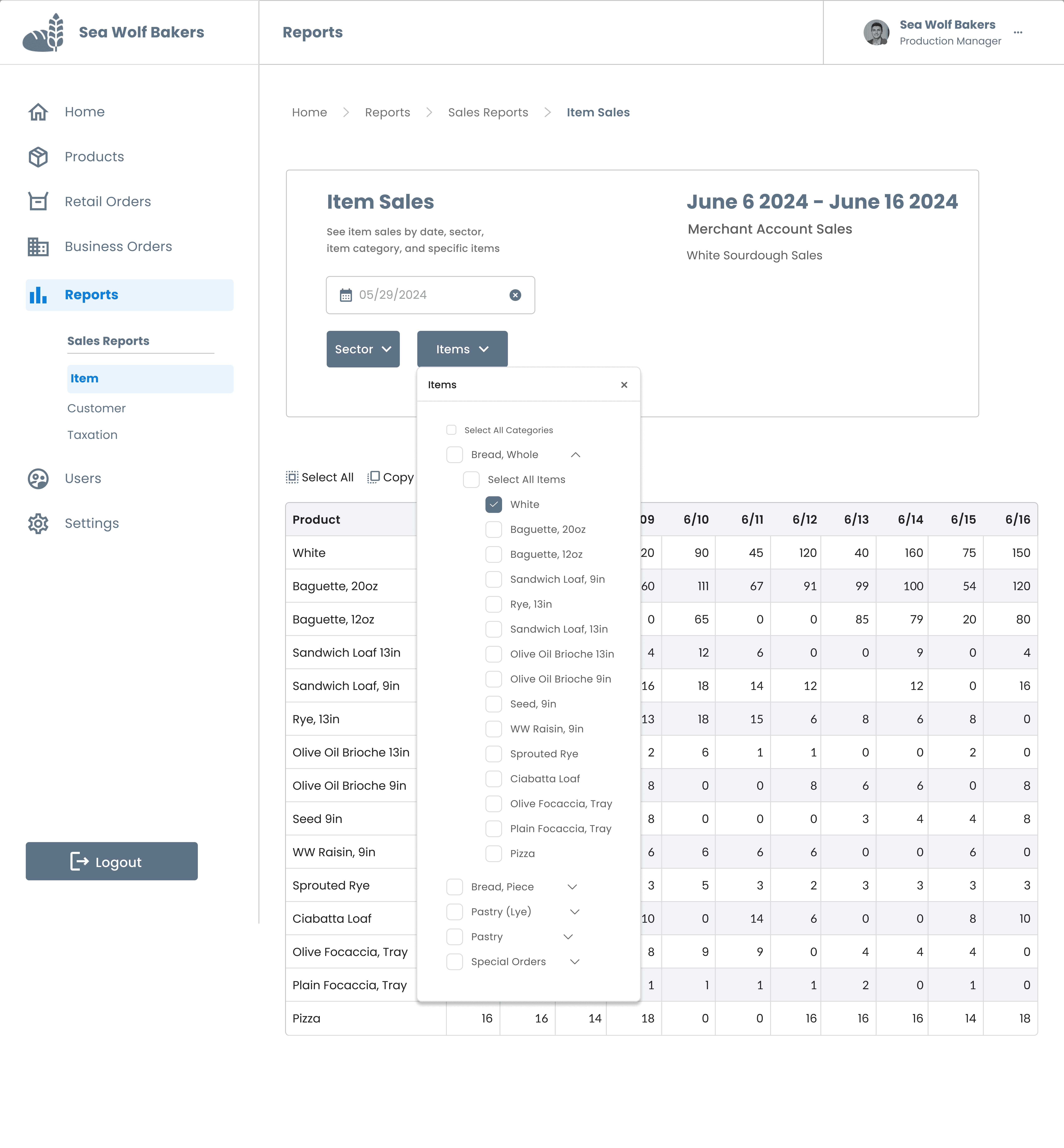Clear the date field with the X icon
The image size is (1064, 1148).
[x=515, y=295]
